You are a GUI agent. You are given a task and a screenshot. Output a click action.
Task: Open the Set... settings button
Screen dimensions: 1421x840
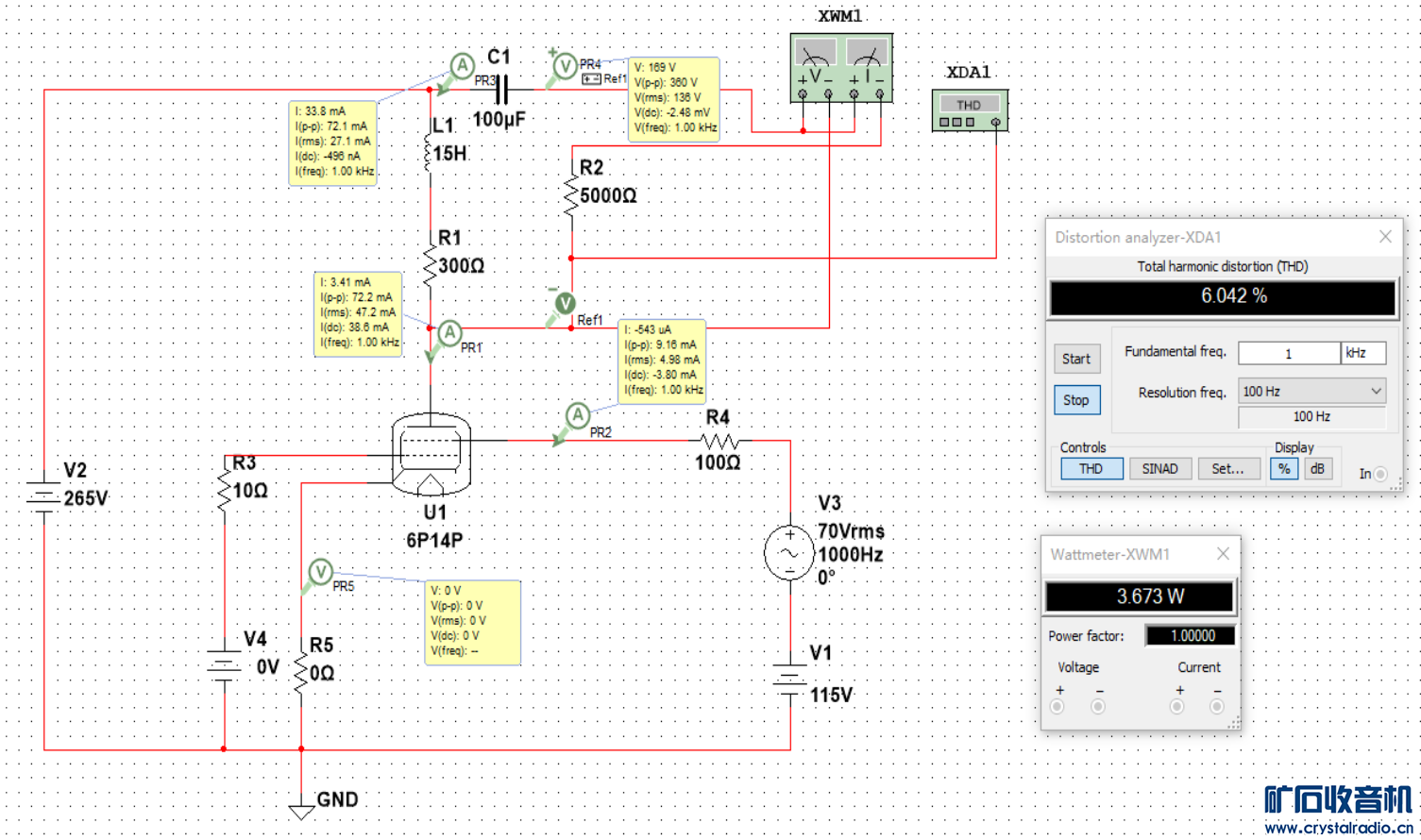[x=1228, y=469]
